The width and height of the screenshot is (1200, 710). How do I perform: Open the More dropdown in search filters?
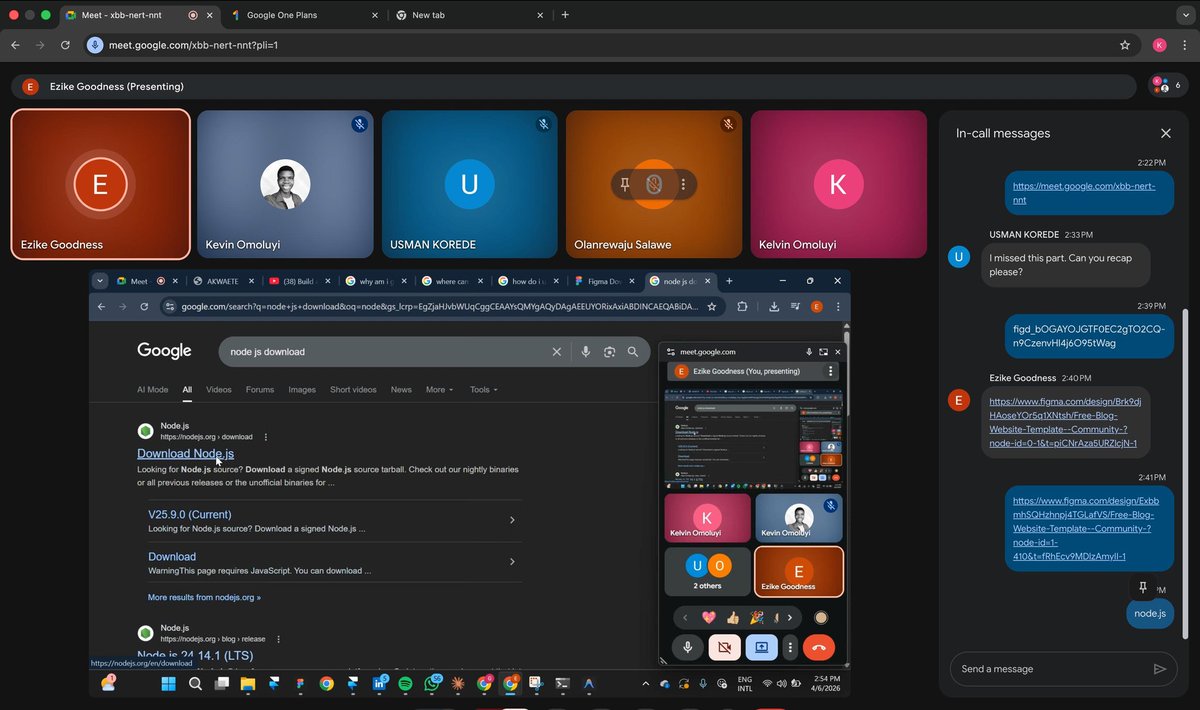click(x=439, y=390)
